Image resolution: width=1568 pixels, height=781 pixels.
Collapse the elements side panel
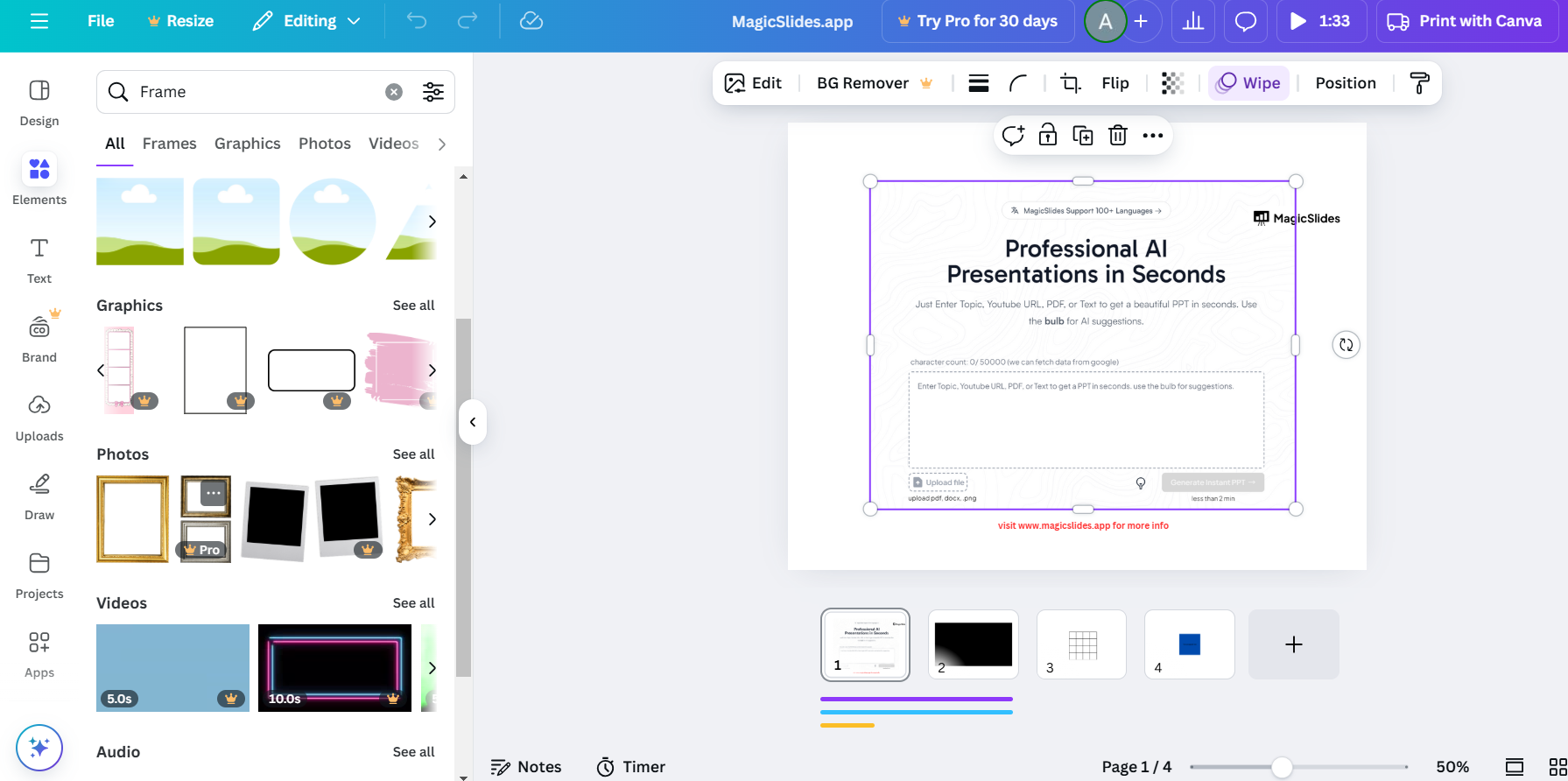click(x=473, y=422)
